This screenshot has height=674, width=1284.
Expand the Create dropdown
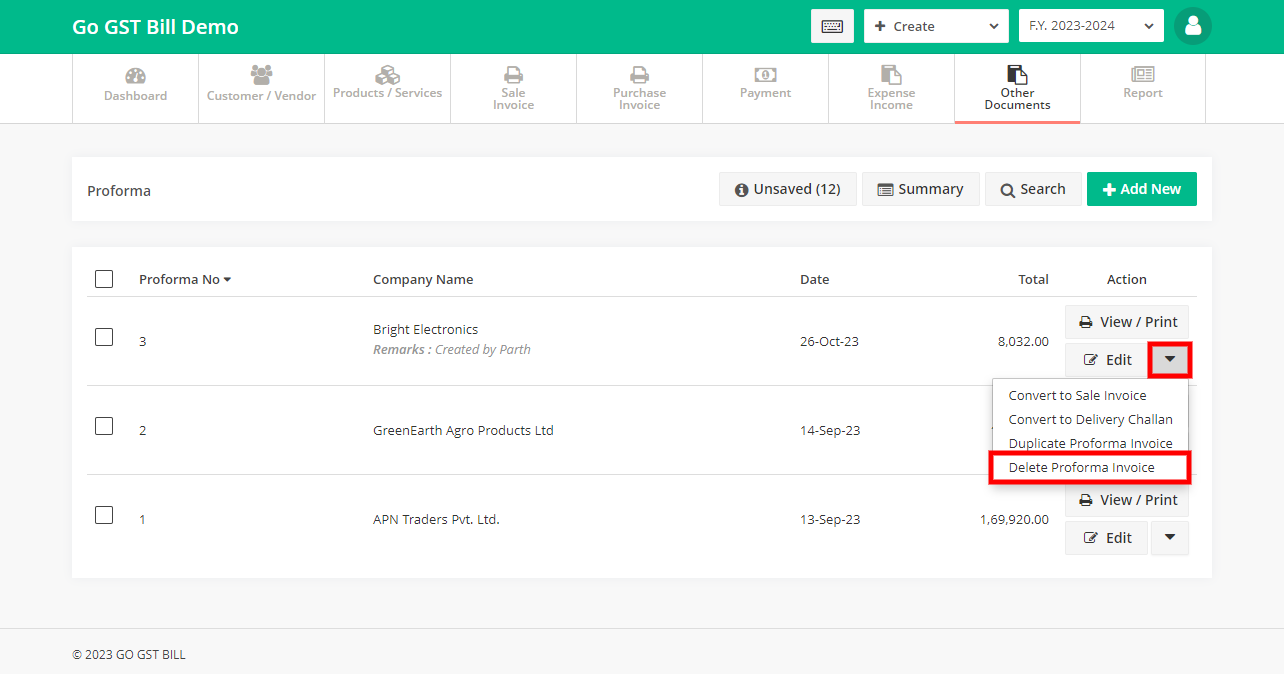click(935, 25)
